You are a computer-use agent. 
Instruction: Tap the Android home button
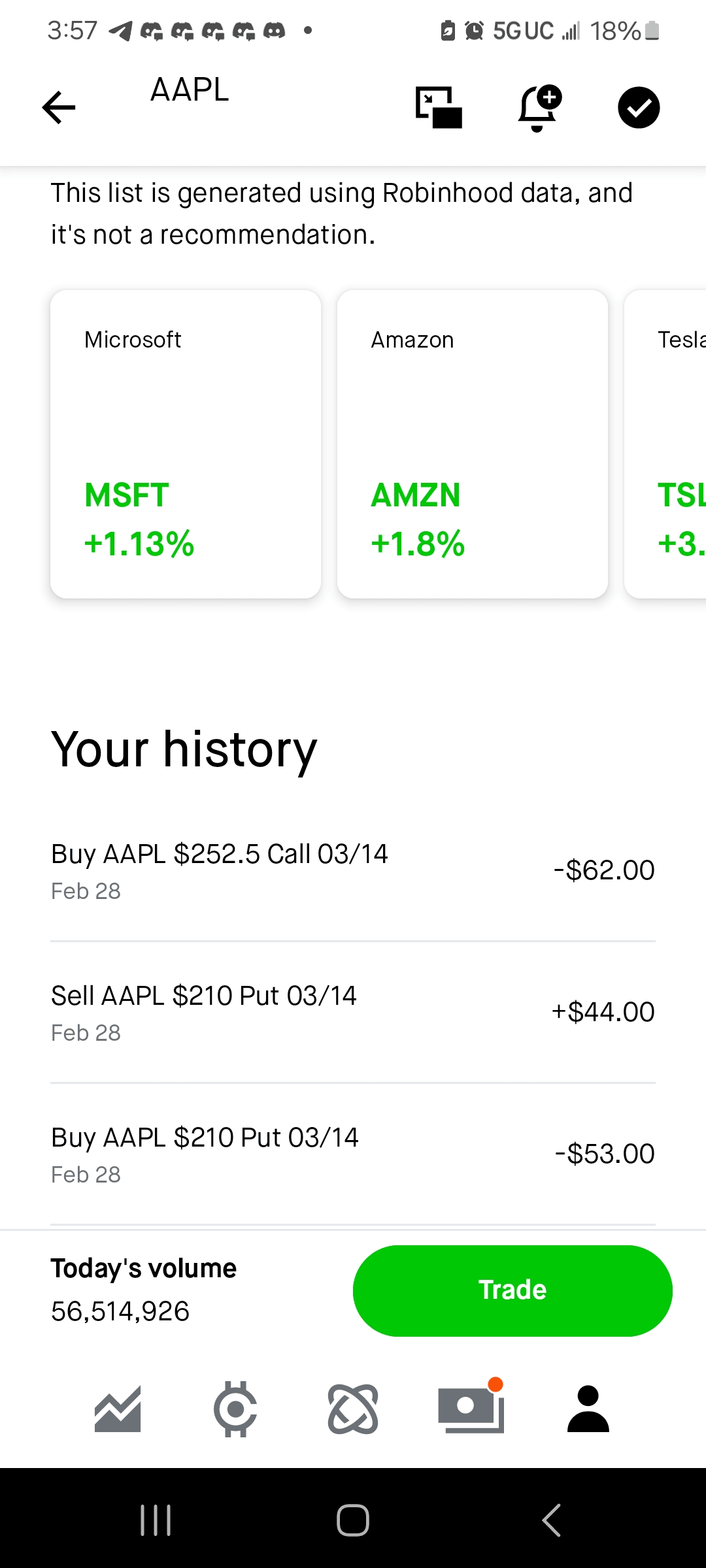(353, 1520)
